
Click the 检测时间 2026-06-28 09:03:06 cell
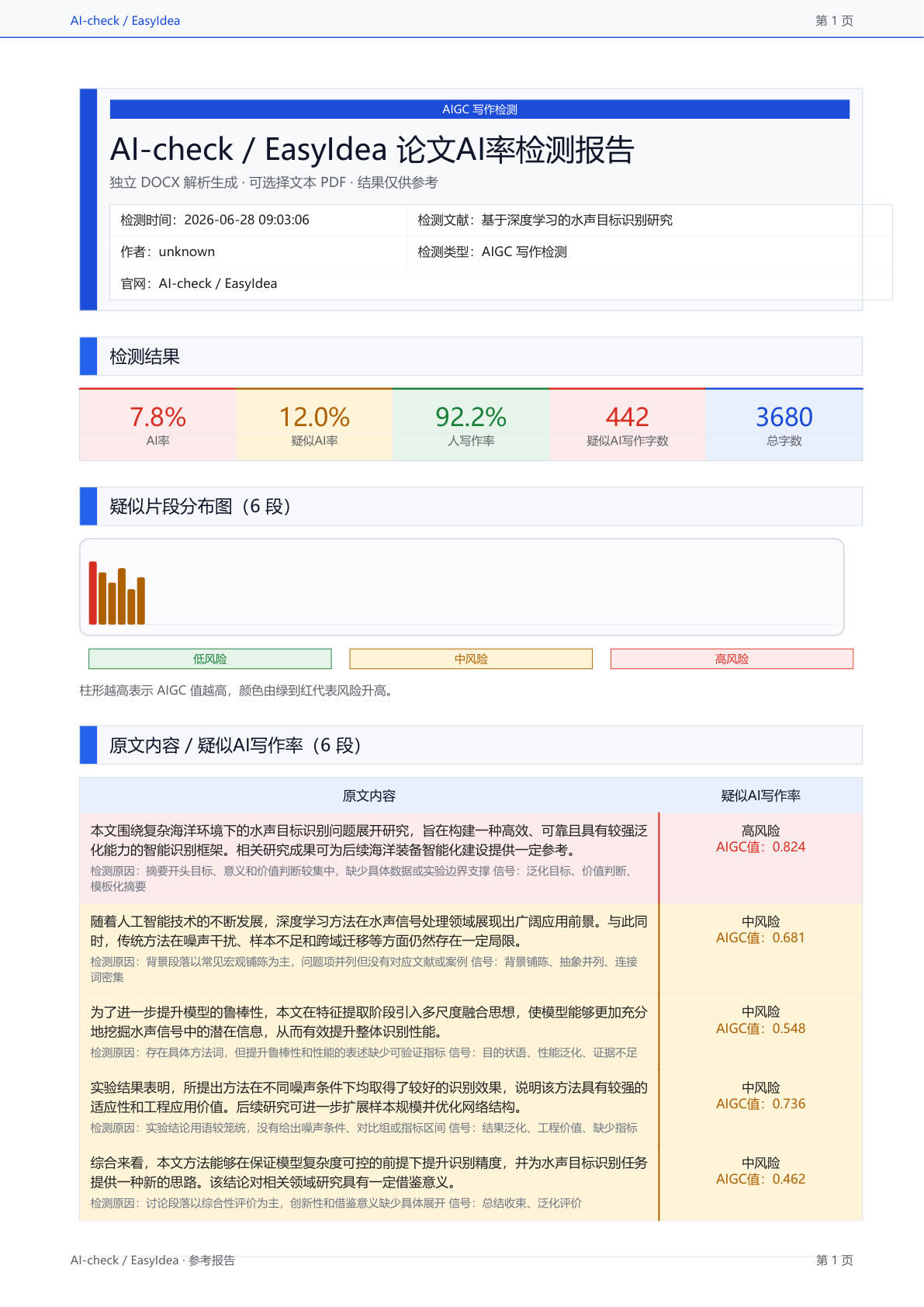(258, 220)
